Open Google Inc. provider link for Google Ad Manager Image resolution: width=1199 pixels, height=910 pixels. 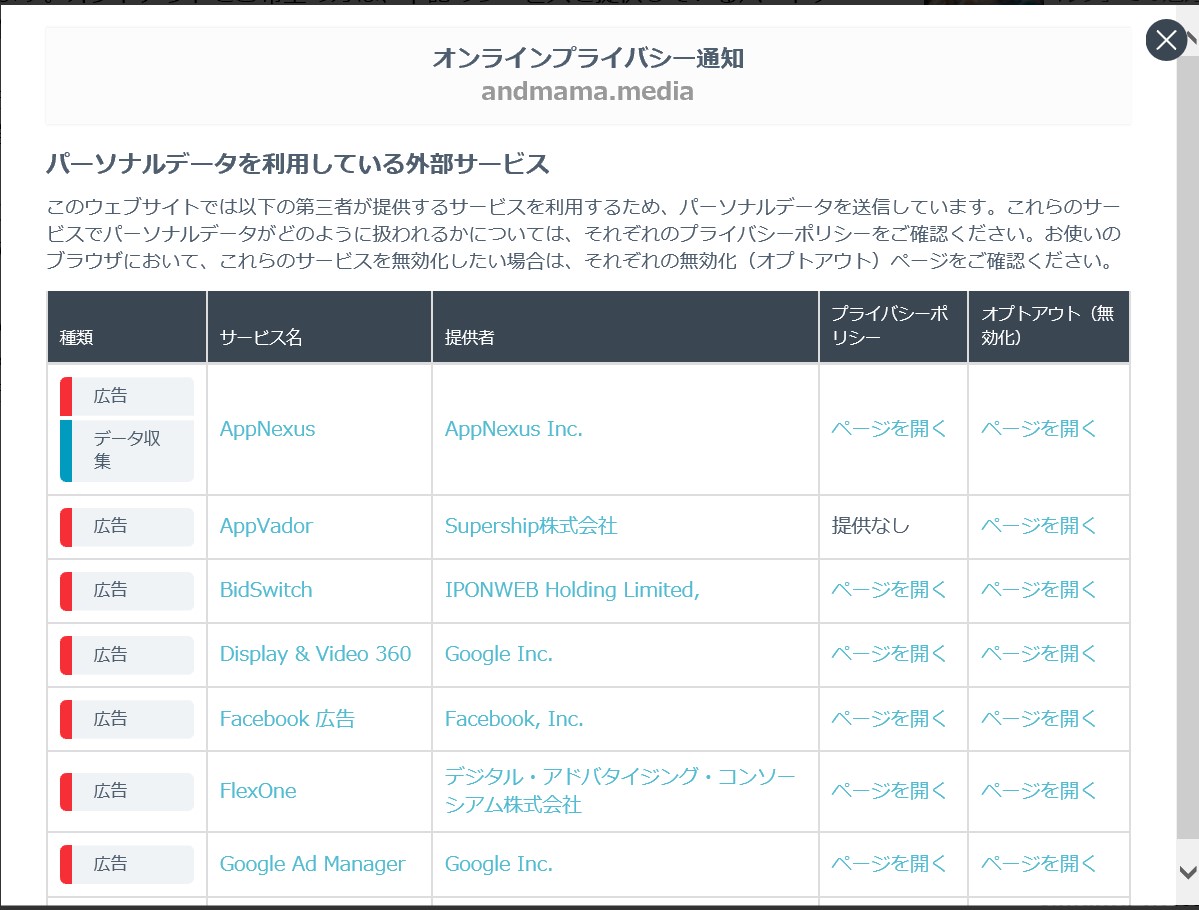coord(499,864)
